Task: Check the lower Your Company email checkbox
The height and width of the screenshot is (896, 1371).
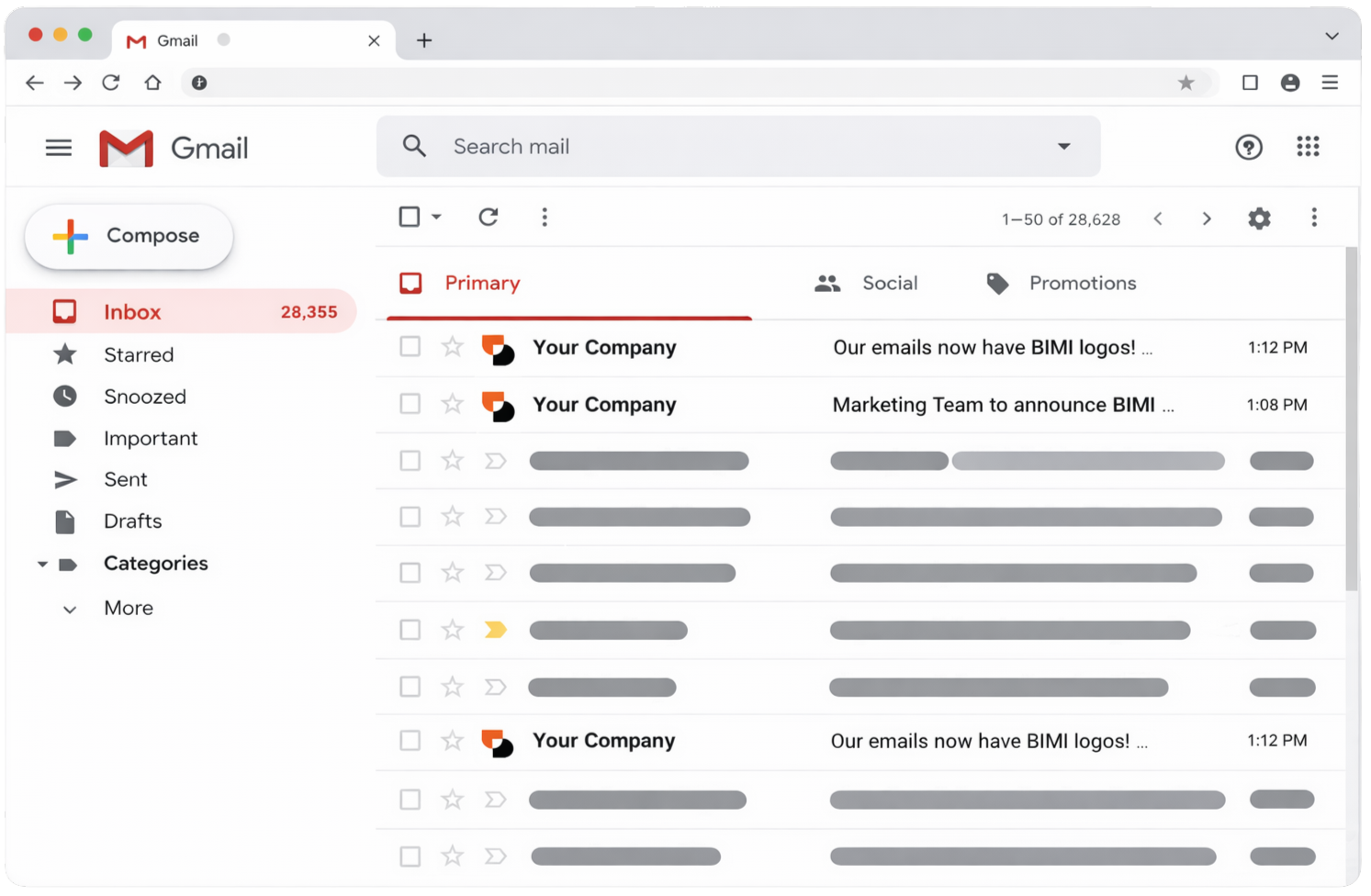Action: (x=410, y=740)
